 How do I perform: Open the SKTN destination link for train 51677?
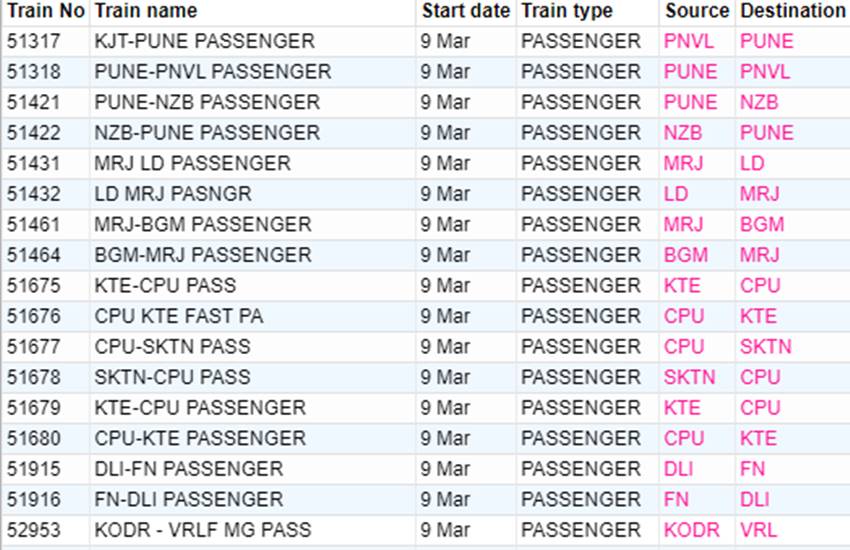pos(765,346)
